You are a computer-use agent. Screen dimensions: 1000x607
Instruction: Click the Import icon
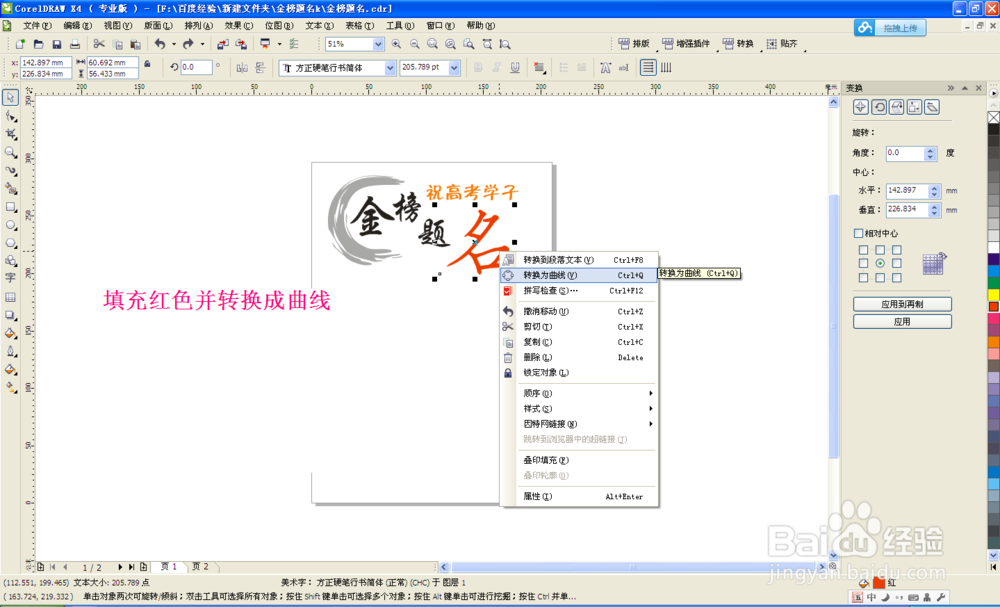(x=223, y=44)
